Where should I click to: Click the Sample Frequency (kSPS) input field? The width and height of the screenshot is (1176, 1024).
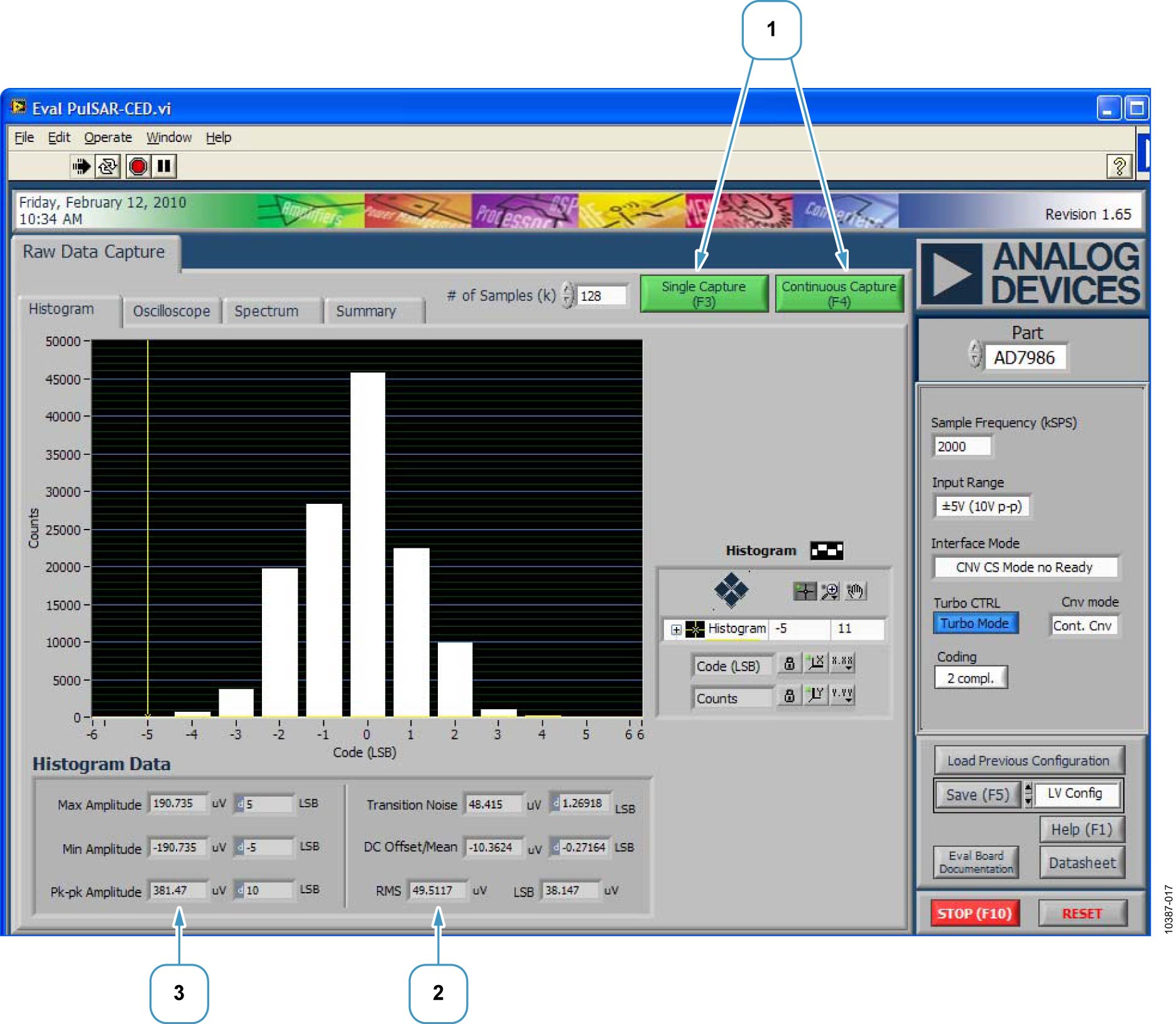[x=962, y=447]
